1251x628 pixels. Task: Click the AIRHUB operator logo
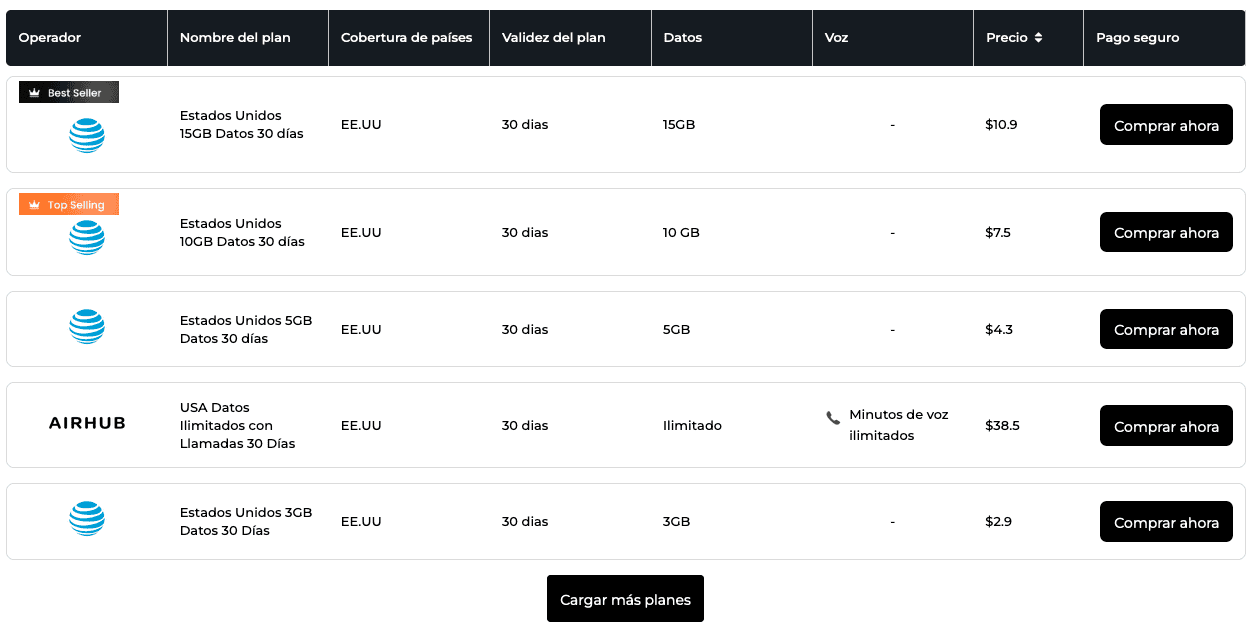(x=87, y=423)
